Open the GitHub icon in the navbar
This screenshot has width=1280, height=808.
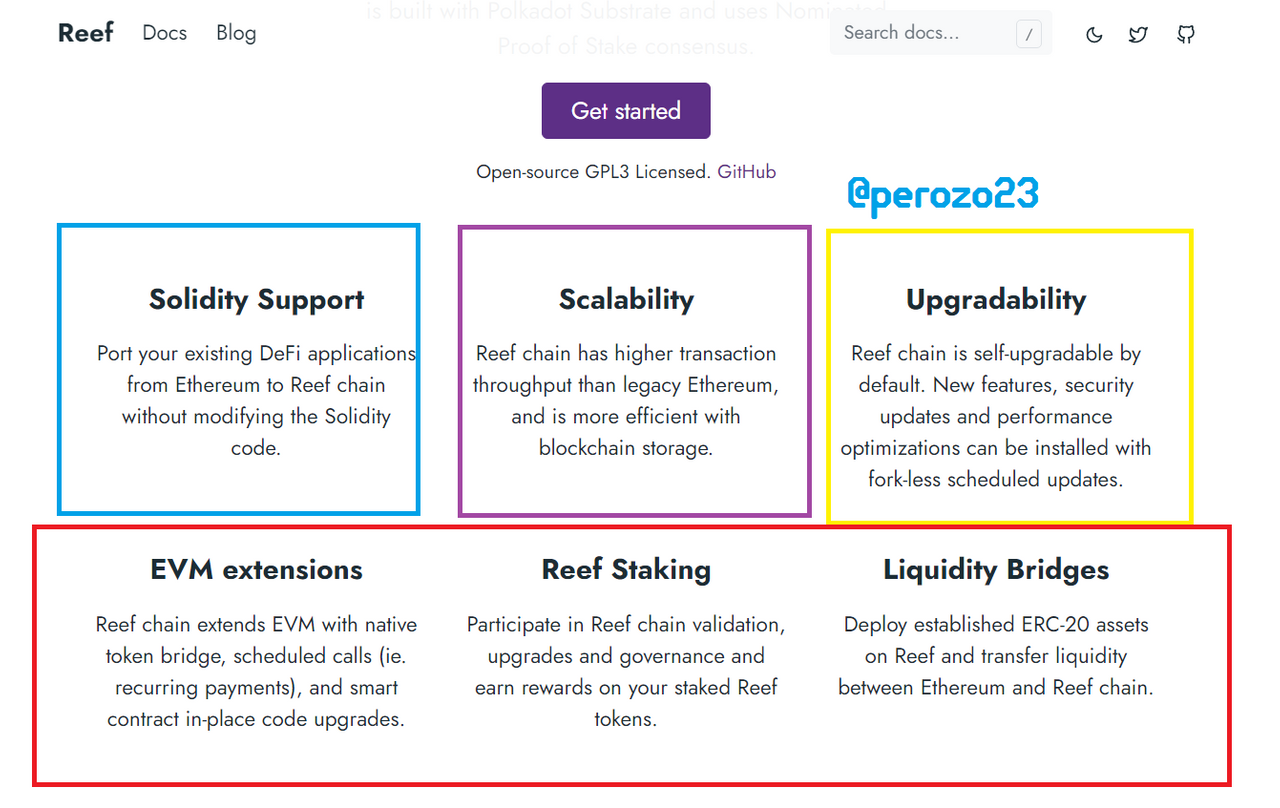[x=1186, y=35]
